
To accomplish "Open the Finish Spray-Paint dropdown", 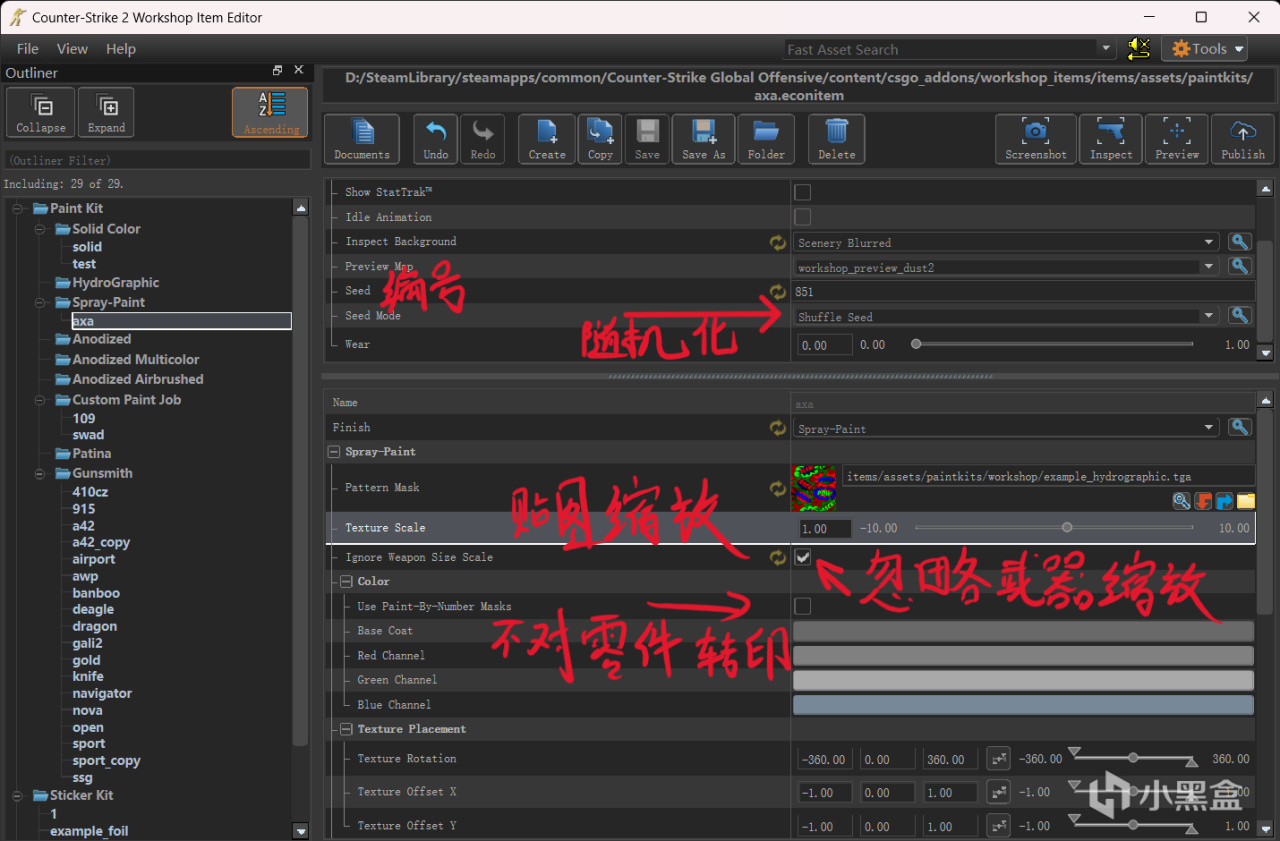I will click(x=1007, y=428).
